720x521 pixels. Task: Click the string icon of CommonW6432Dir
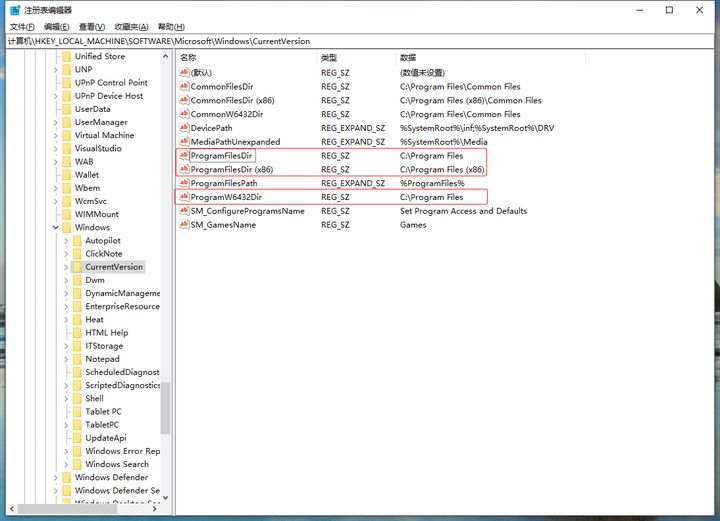pyautogui.click(x=184, y=114)
